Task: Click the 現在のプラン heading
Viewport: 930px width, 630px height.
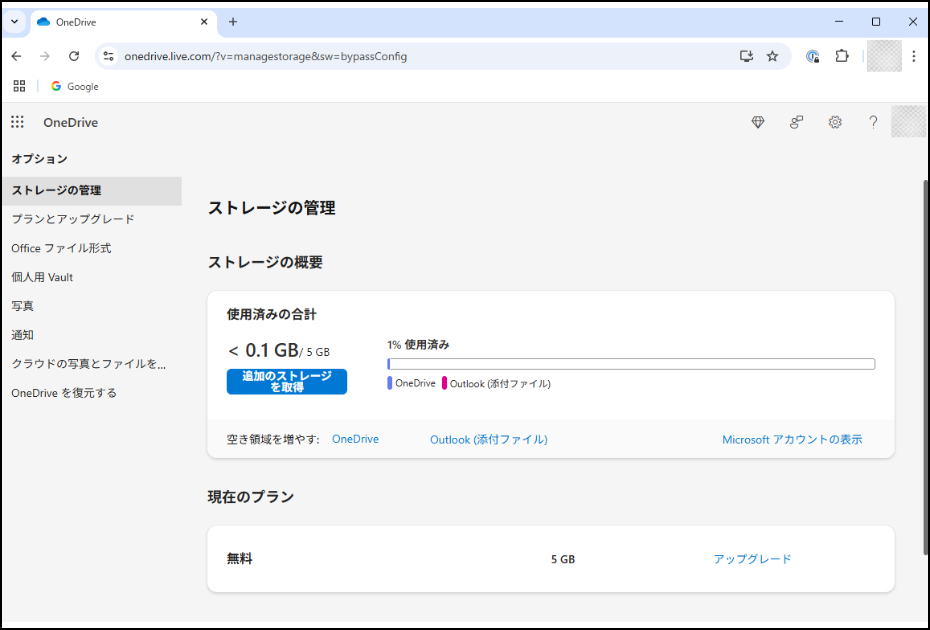Action: pos(250,497)
